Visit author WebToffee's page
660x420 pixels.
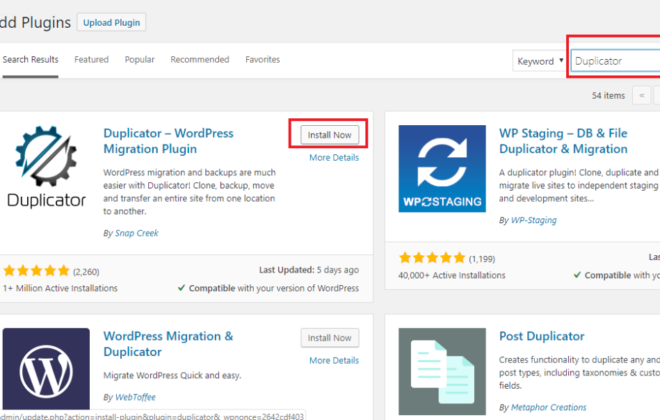[135, 397]
